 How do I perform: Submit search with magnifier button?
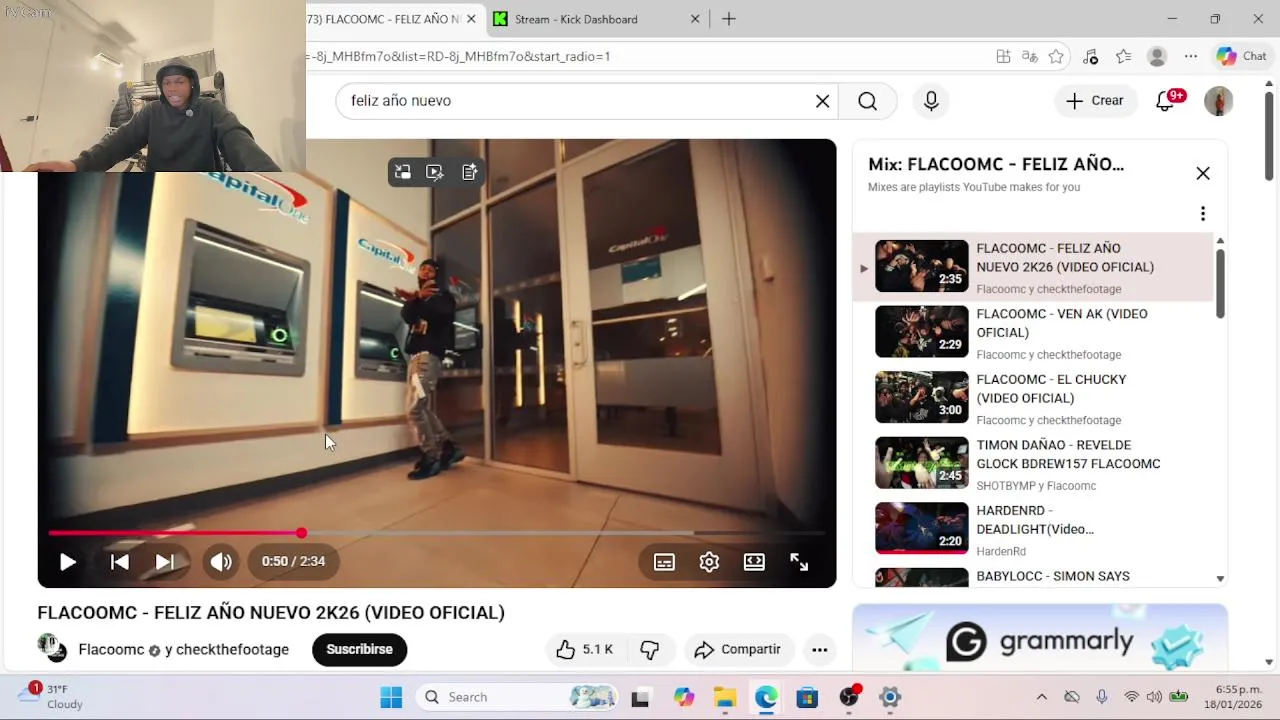click(x=868, y=101)
